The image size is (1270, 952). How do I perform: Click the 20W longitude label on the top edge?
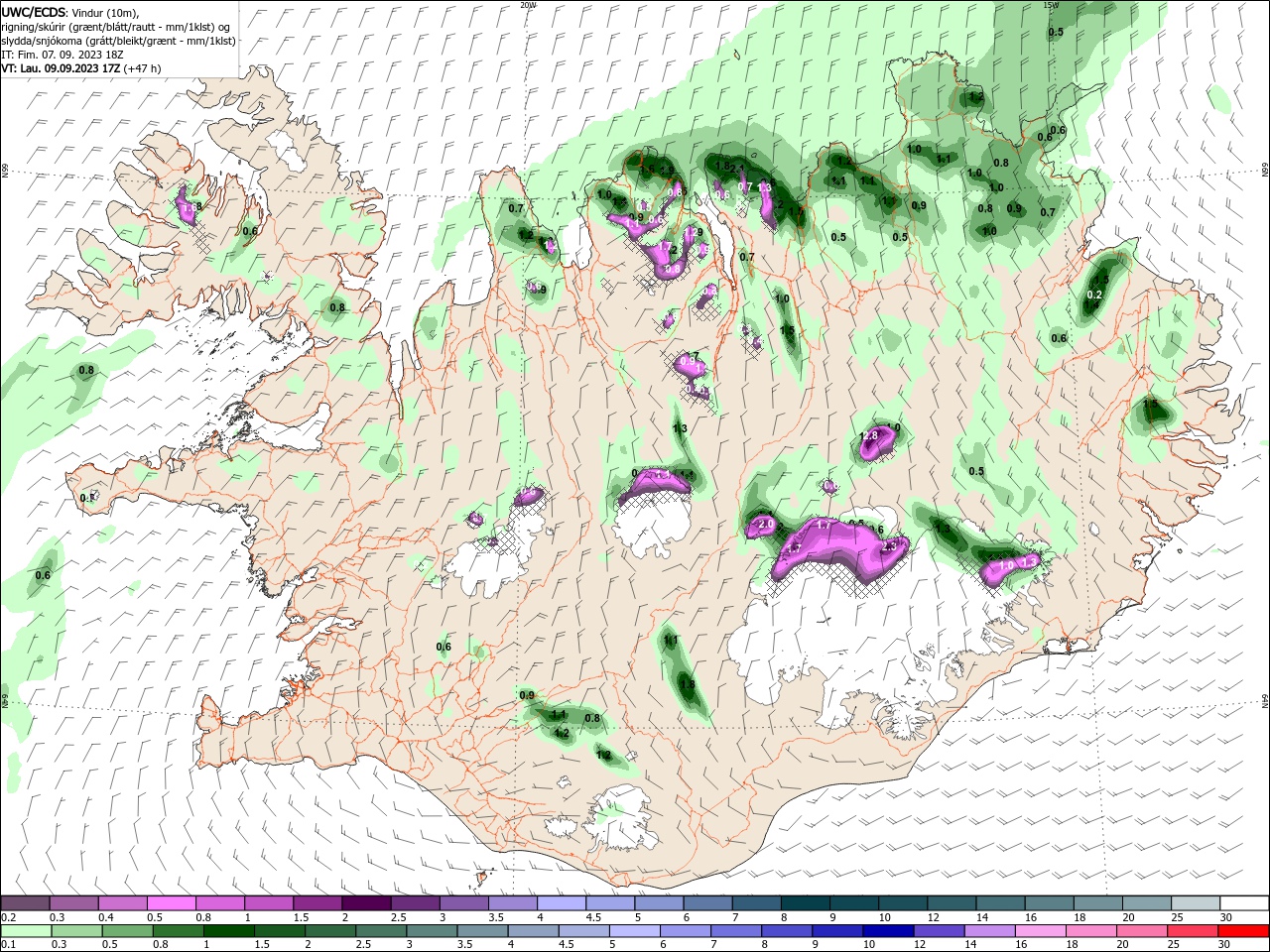[528, 5]
